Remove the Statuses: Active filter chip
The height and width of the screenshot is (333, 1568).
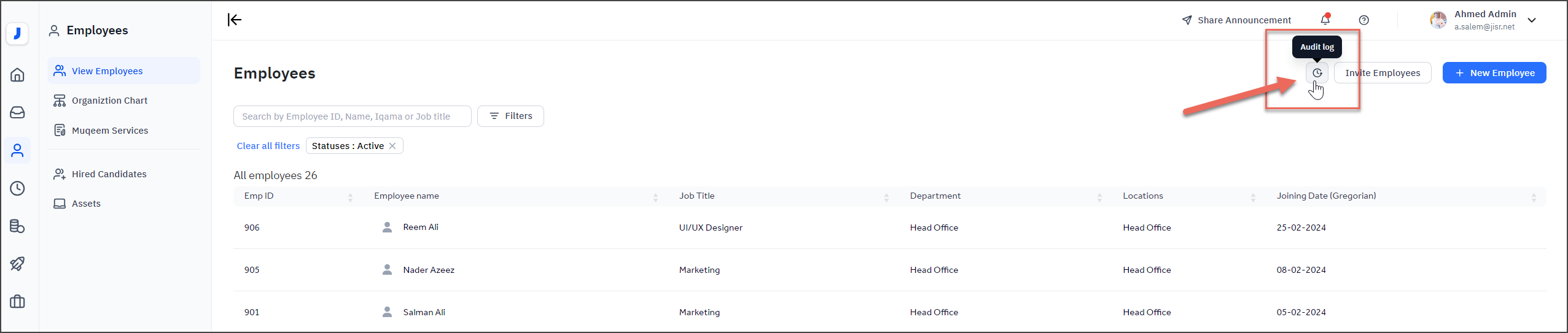coord(392,146)
